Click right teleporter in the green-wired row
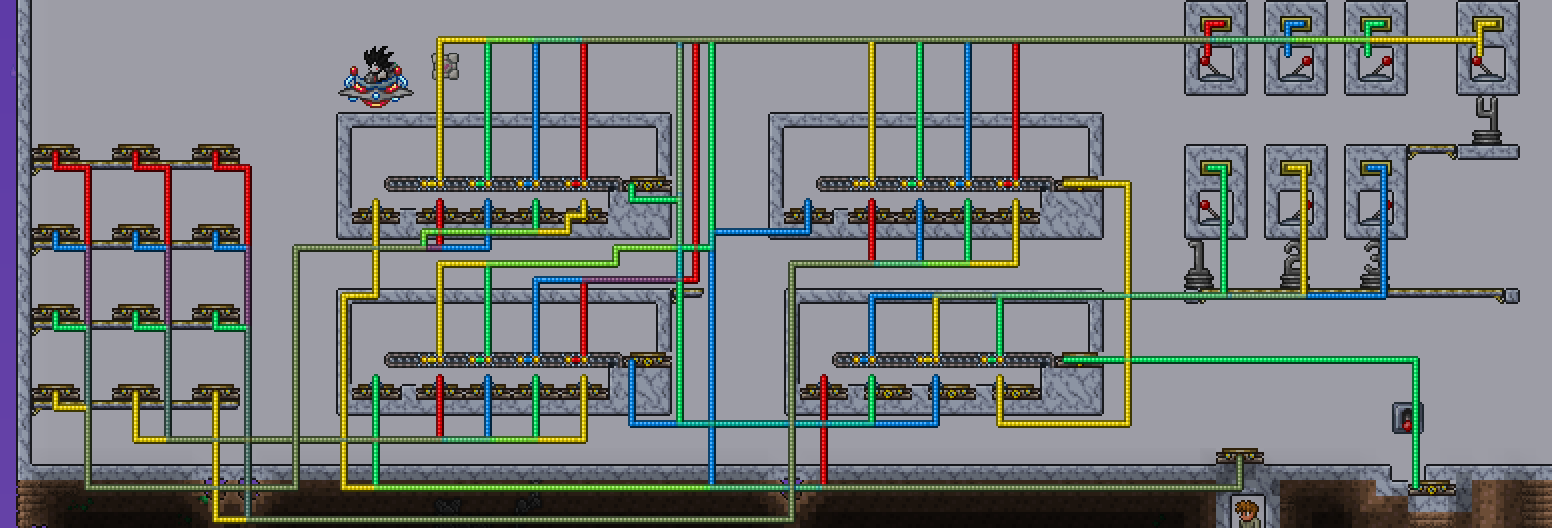Viewport: 1552px width, 528px height. 216,313
